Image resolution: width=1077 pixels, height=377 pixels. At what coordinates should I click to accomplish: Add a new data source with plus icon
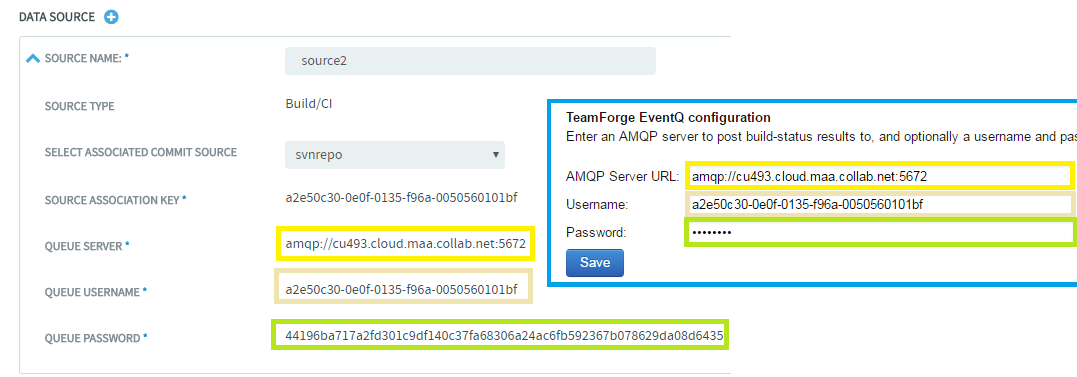pos(111,17)
